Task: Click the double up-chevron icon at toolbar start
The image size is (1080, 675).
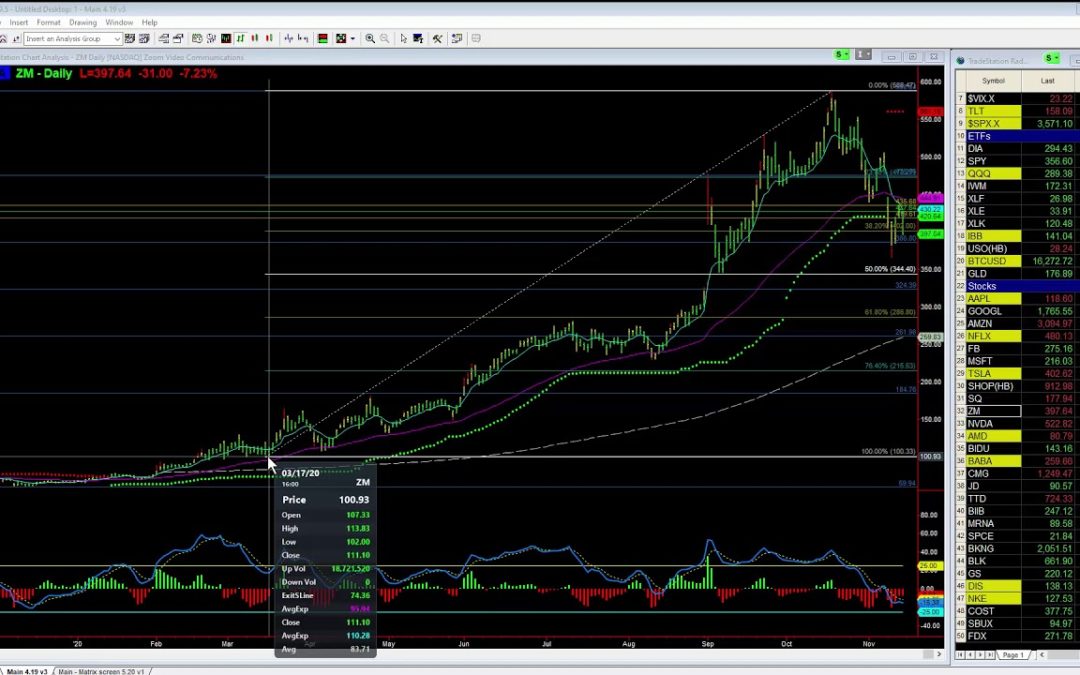Action: coord(3,39)
